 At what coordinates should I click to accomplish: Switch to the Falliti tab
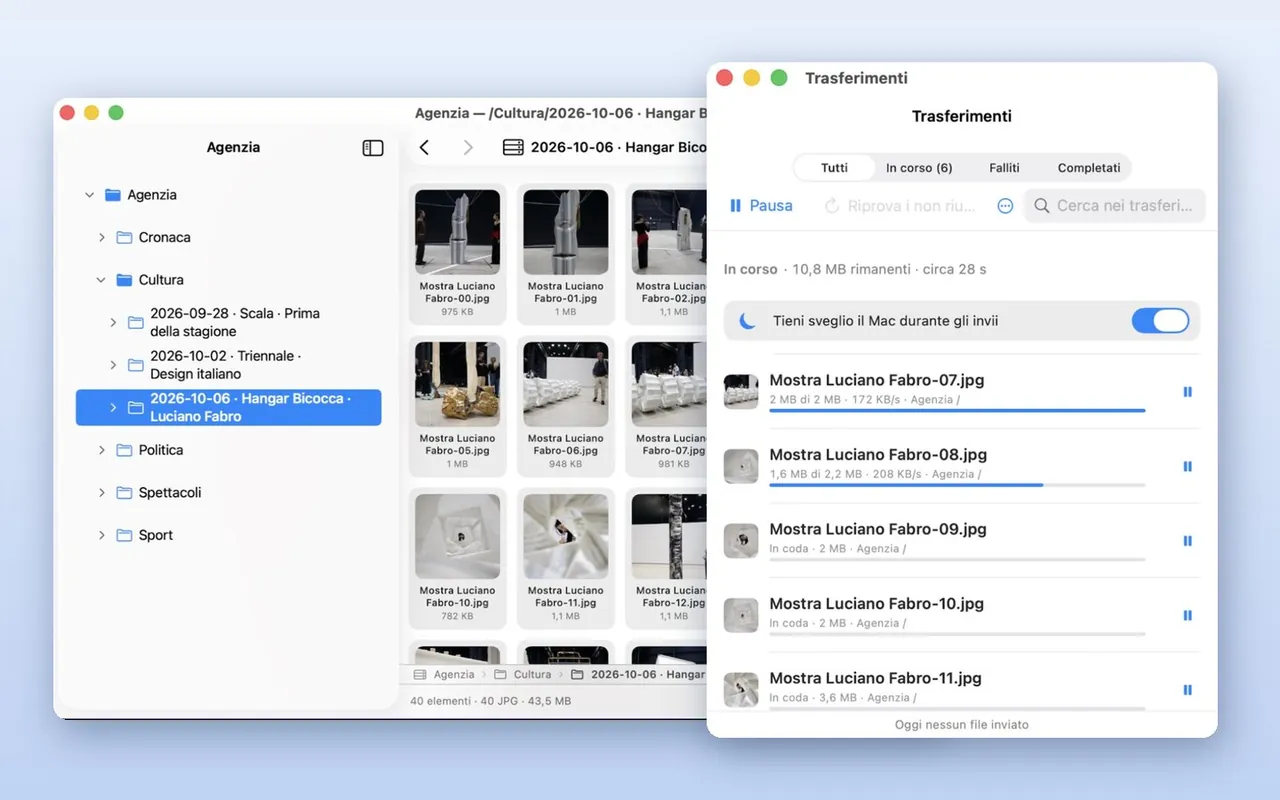1004,168
